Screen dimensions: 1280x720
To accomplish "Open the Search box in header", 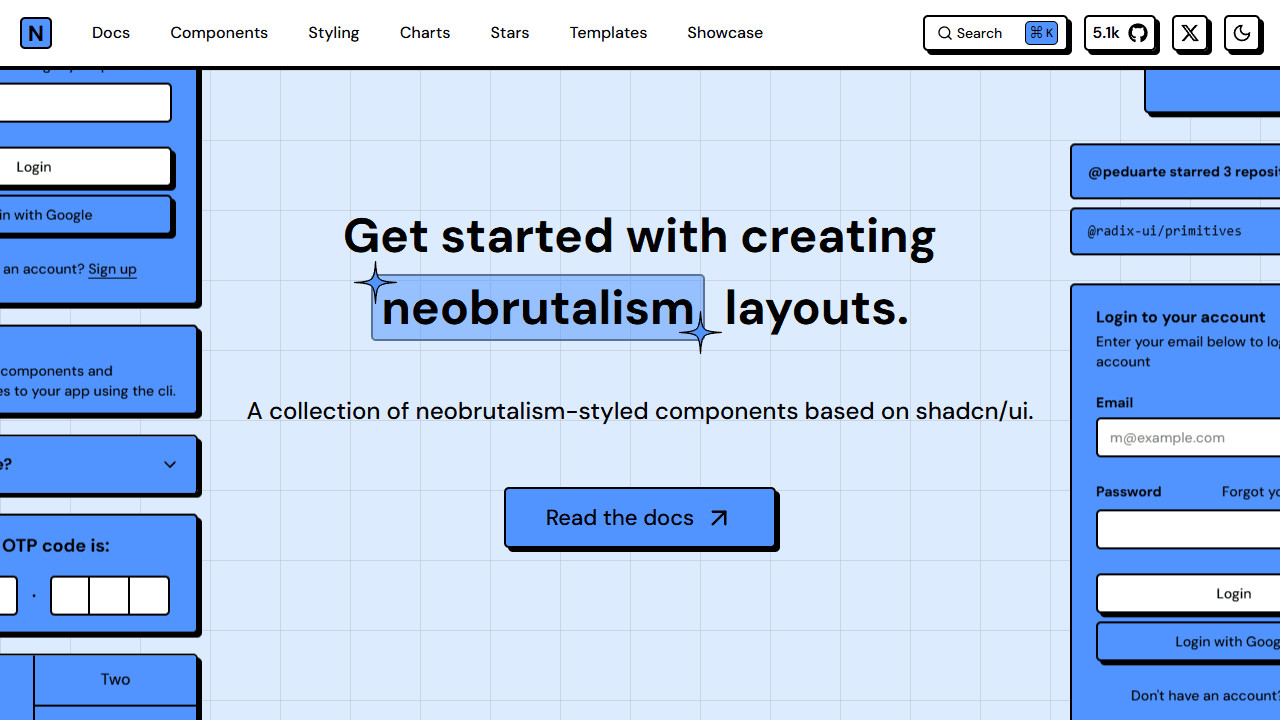I will (x=995, y=33).
